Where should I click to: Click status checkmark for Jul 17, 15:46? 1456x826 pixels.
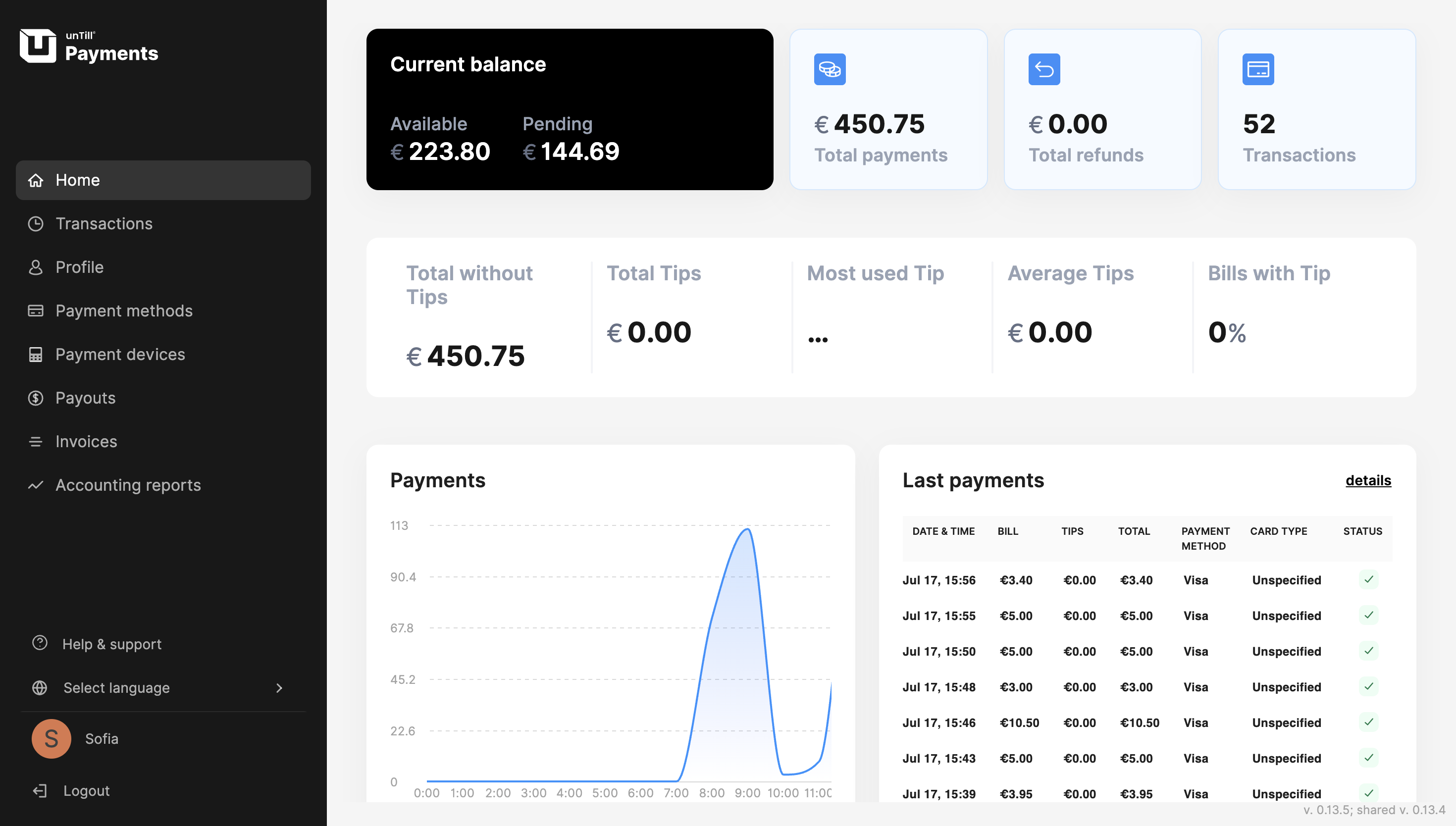coord(1368,722)
